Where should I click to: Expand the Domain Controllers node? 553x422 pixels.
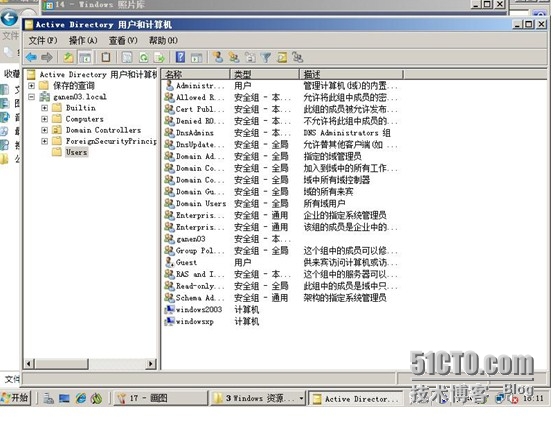44,130
